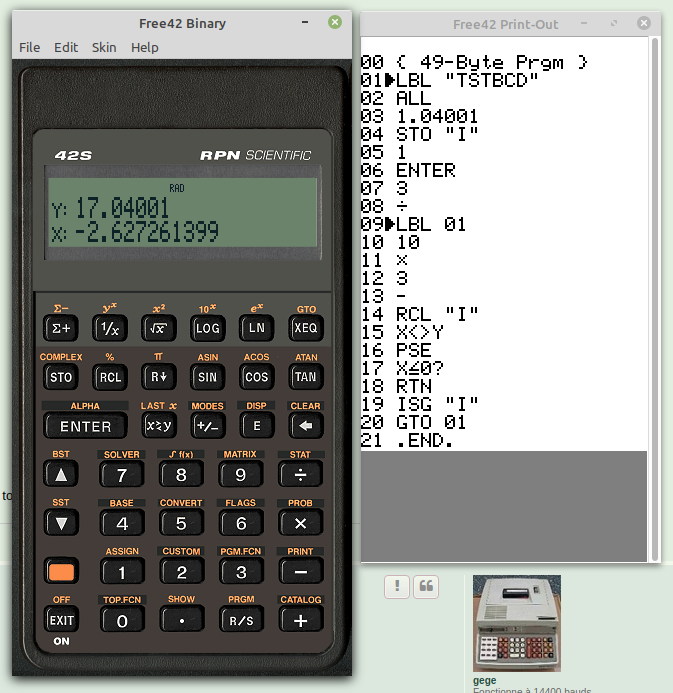Close the Free42 Print-Out window

(x=643, y=23)
